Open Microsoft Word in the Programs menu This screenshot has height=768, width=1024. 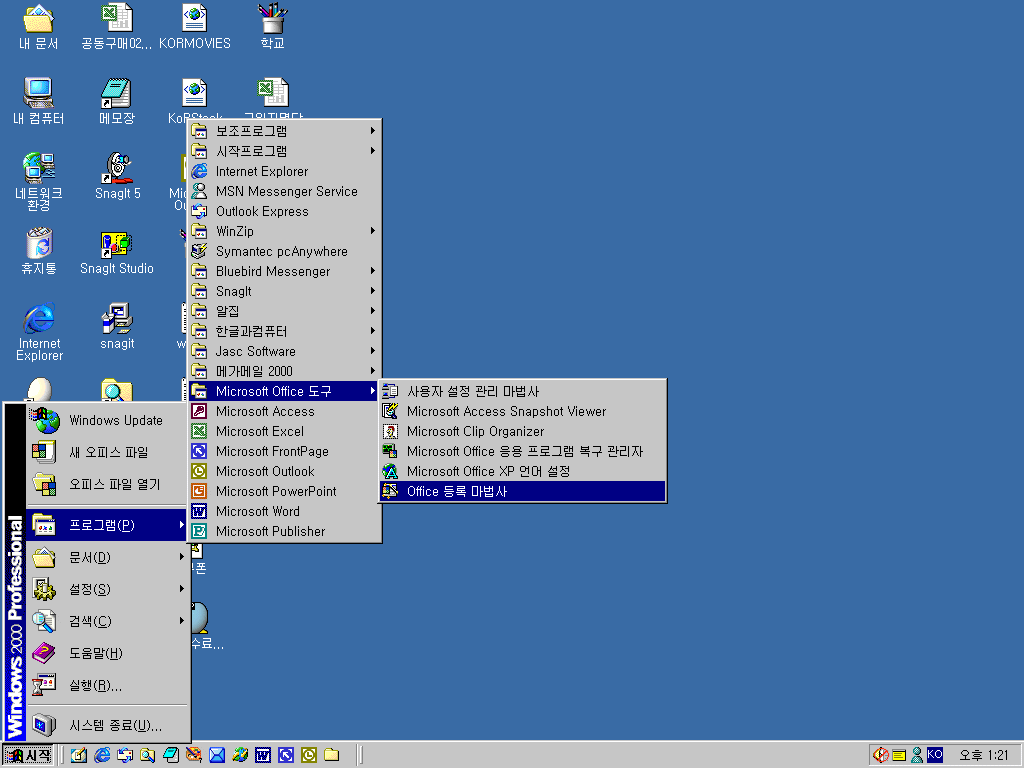pos(284,511)
